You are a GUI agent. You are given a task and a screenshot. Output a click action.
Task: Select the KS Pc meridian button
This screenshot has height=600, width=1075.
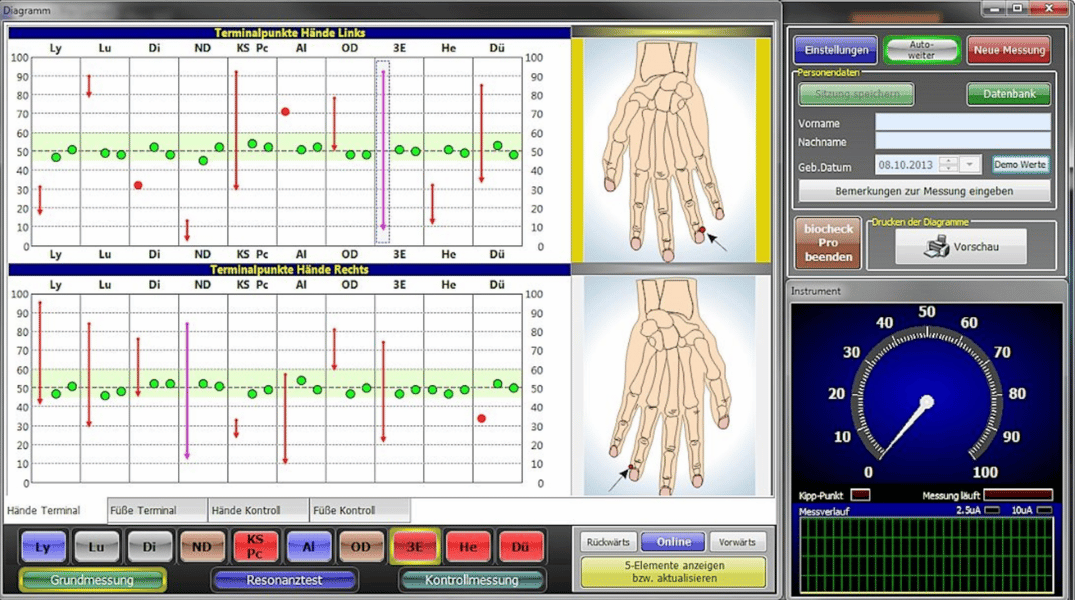[256, 547]
